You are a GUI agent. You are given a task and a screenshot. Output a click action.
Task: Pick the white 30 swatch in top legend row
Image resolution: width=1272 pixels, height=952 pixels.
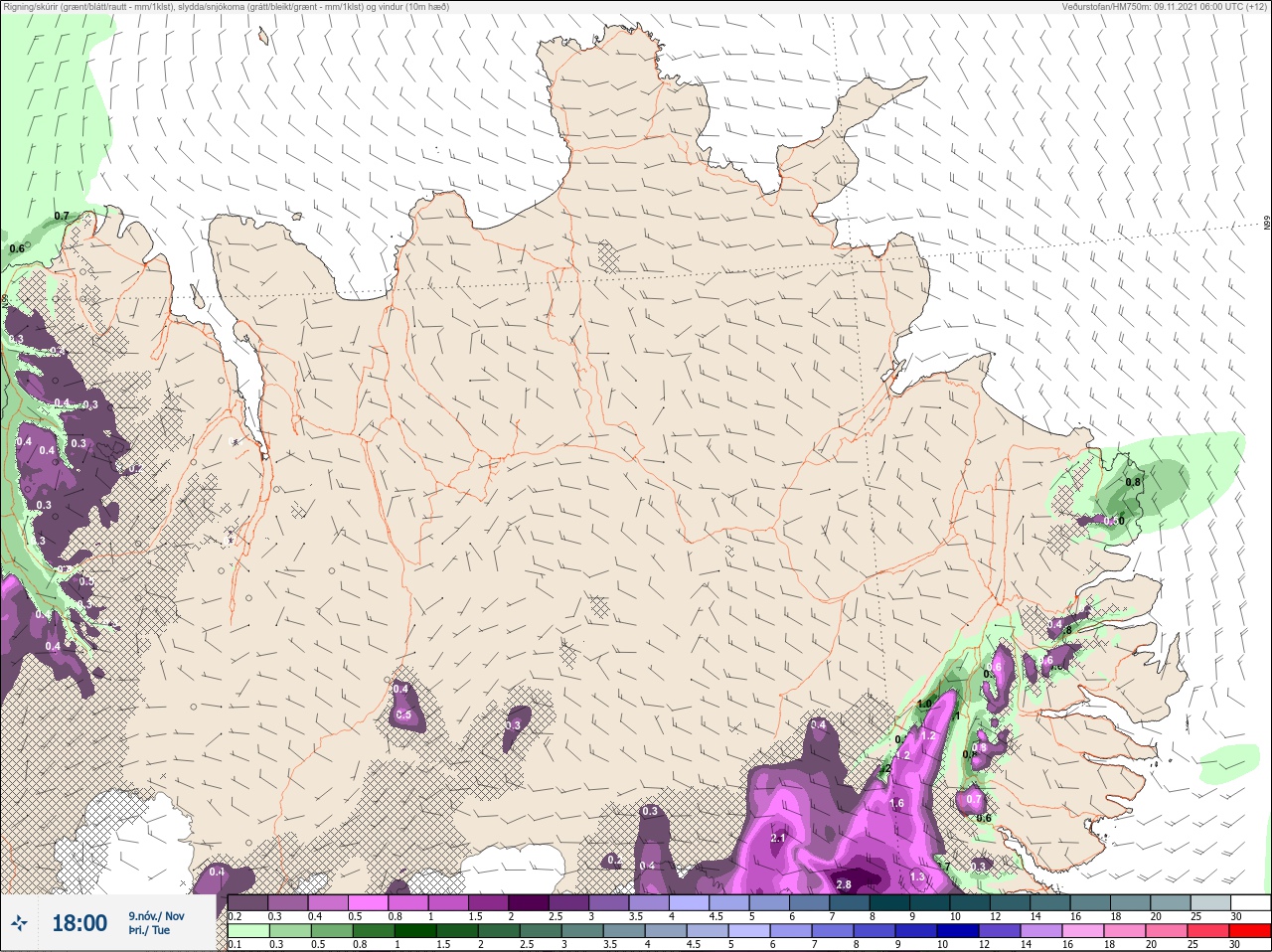[x=1251, y=902]
